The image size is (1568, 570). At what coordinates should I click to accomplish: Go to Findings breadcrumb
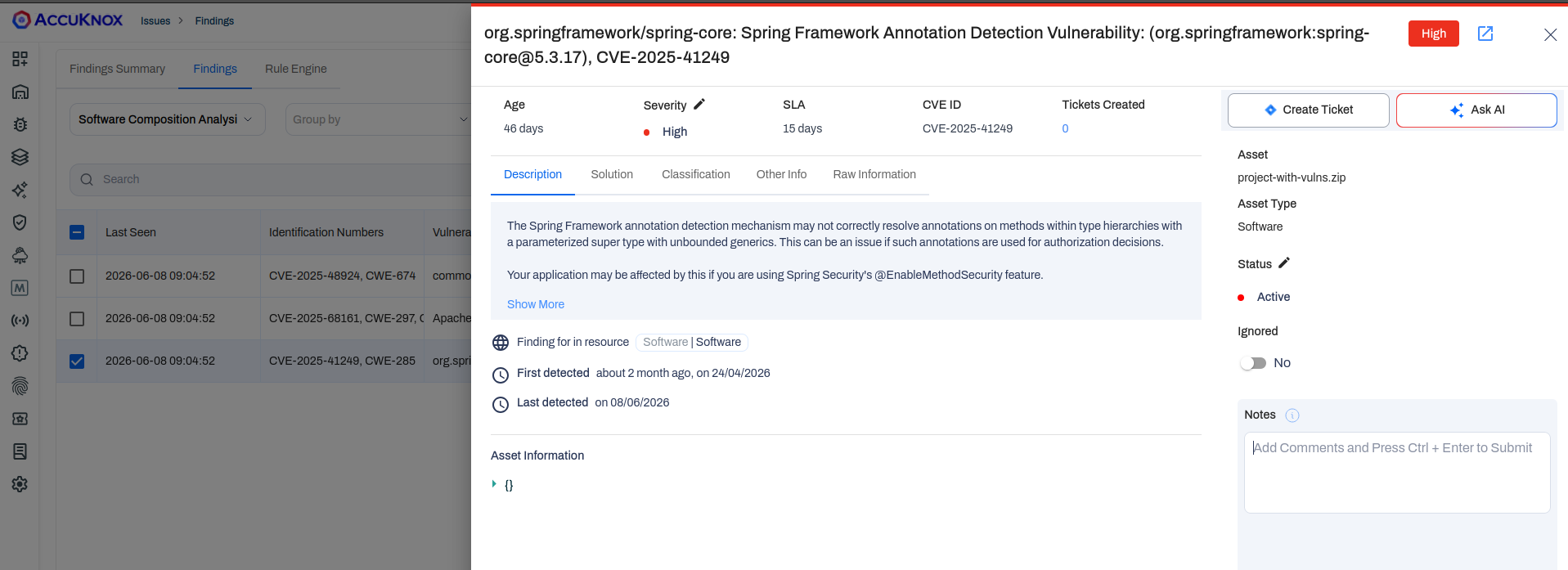click(214, 20)
